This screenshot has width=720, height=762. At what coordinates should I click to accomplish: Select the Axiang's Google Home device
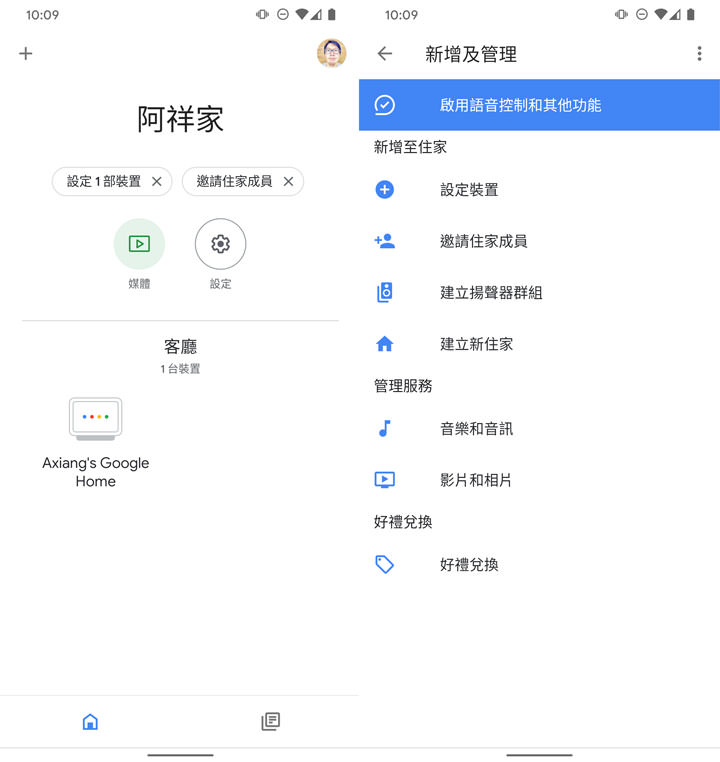(96, 440)
